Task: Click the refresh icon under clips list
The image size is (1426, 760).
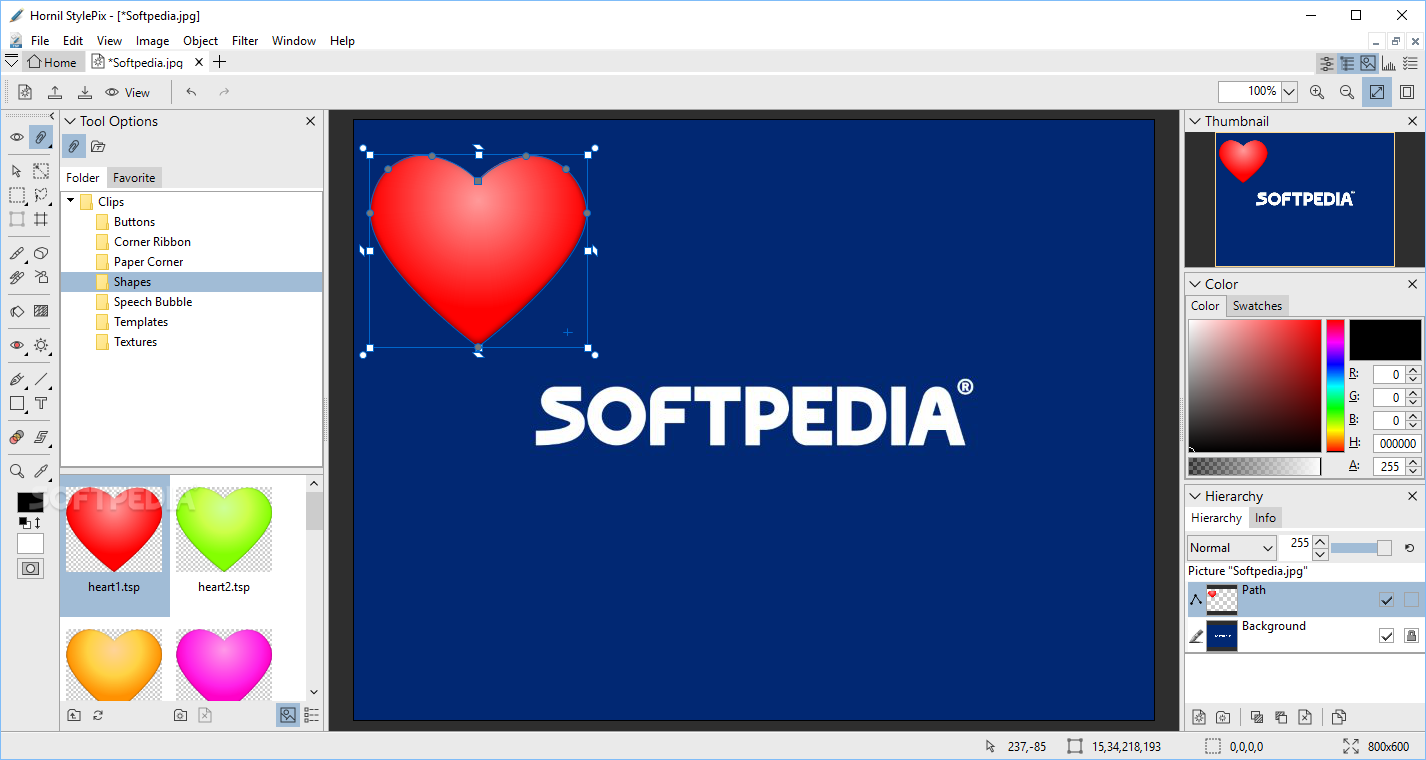Action: pyautogui.click(x=98, y=715)
